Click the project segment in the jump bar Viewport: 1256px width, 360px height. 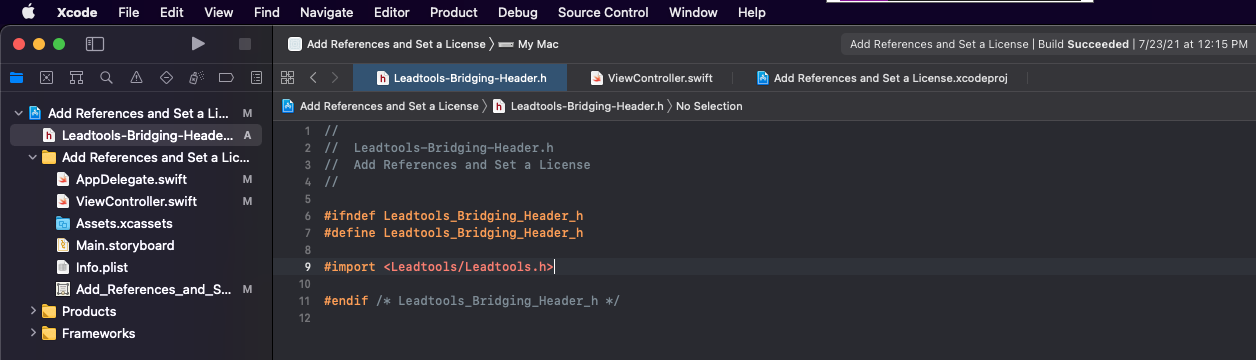(380, 106)
